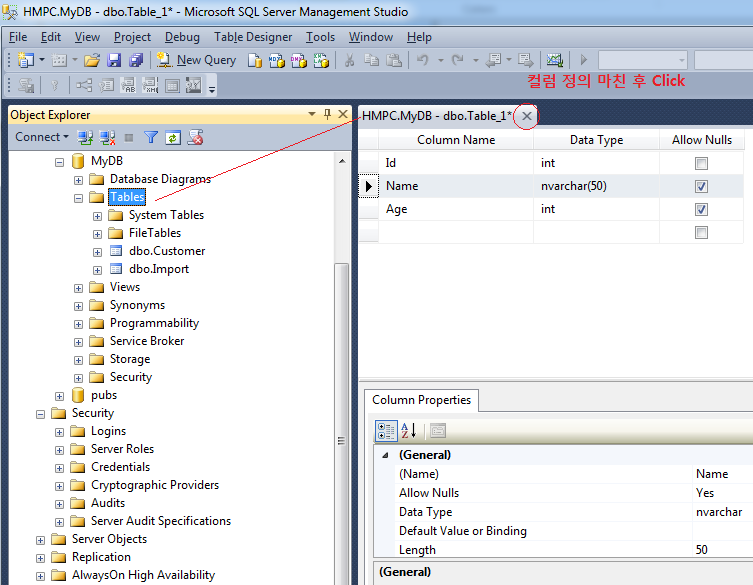This screenshot has width=753, height=585.
Task: Uncheck Allow Nulls for Age column
Action: coord(701,210)
